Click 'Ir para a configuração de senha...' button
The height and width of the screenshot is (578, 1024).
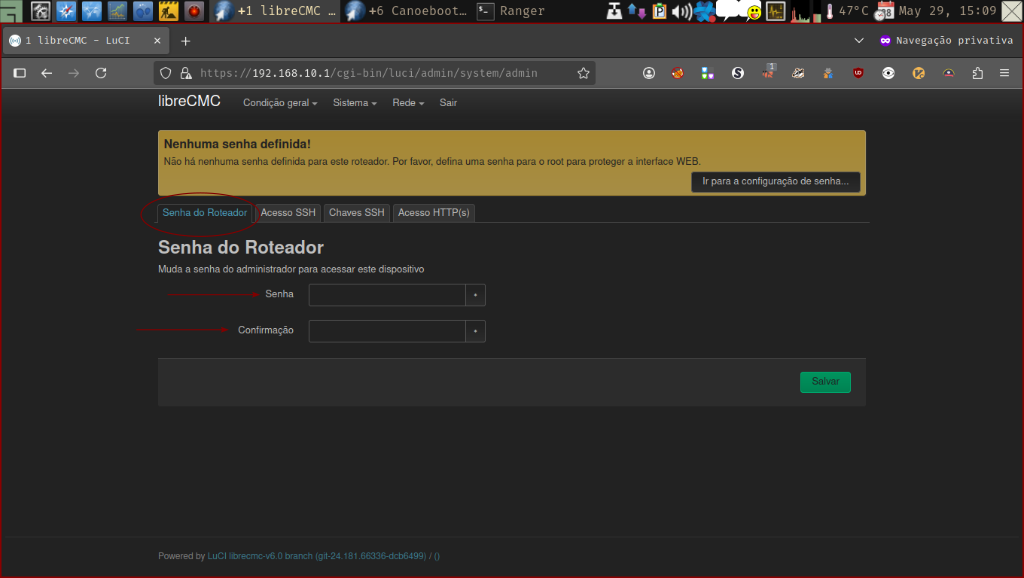coord(776,181)
